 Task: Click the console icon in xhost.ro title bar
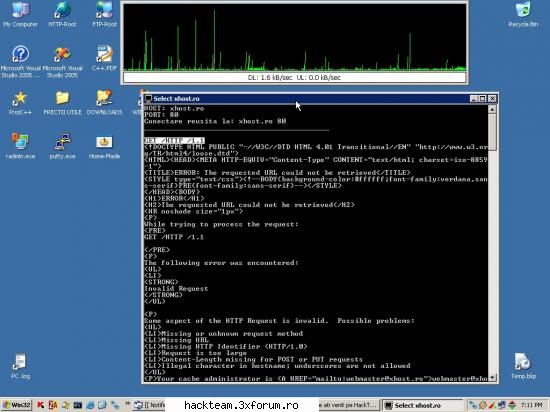tap(148, 99)
